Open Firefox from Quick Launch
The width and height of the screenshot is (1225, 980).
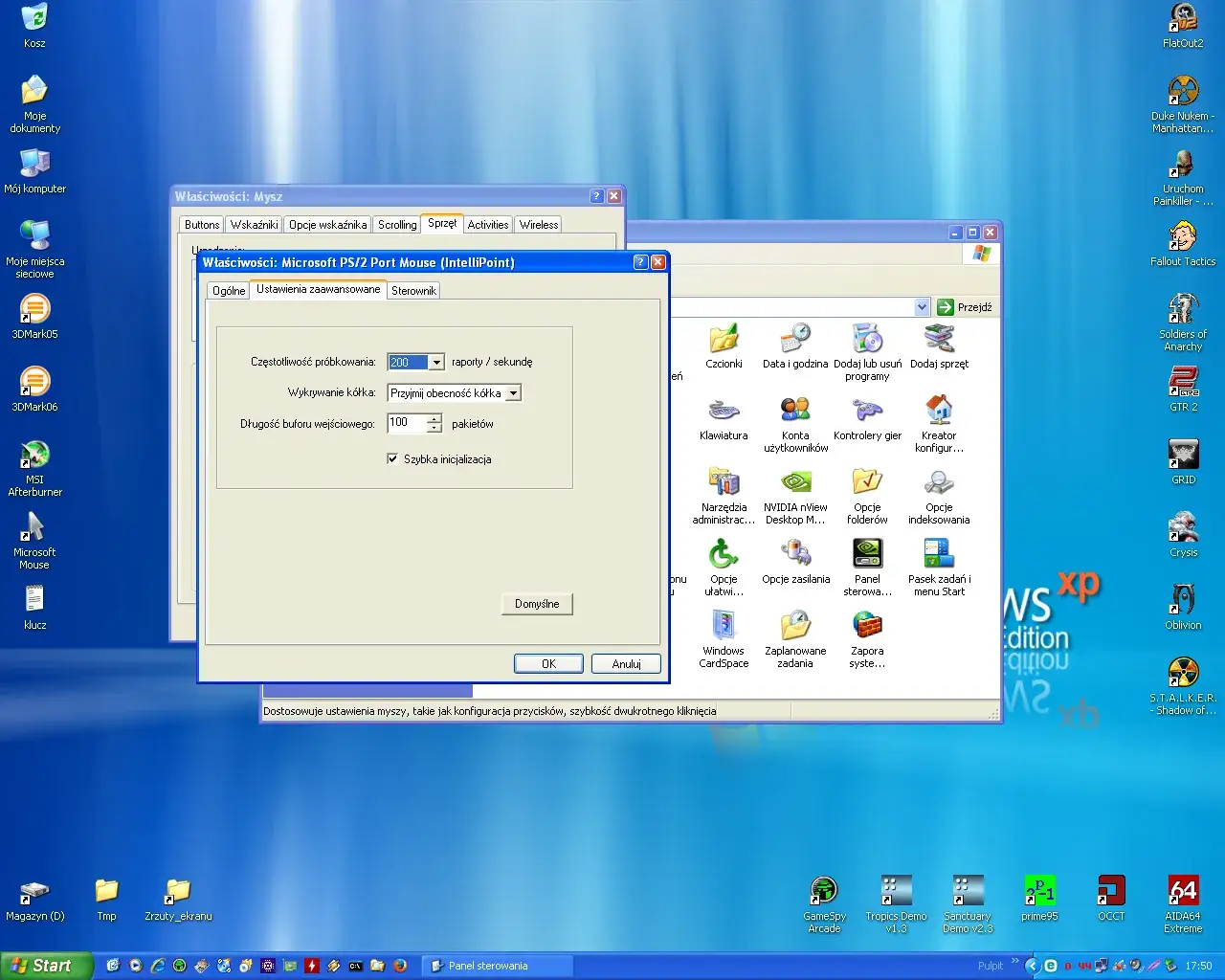click(x=399, y=966)
